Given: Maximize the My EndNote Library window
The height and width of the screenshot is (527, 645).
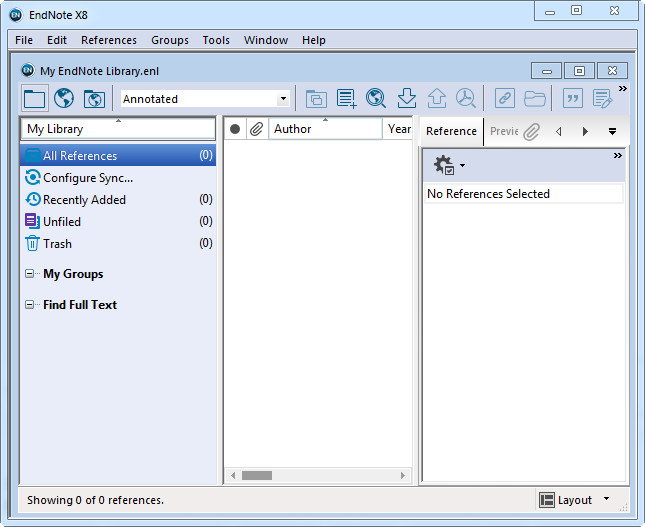Looking at the screenshot, I should (x=579, y=71).
